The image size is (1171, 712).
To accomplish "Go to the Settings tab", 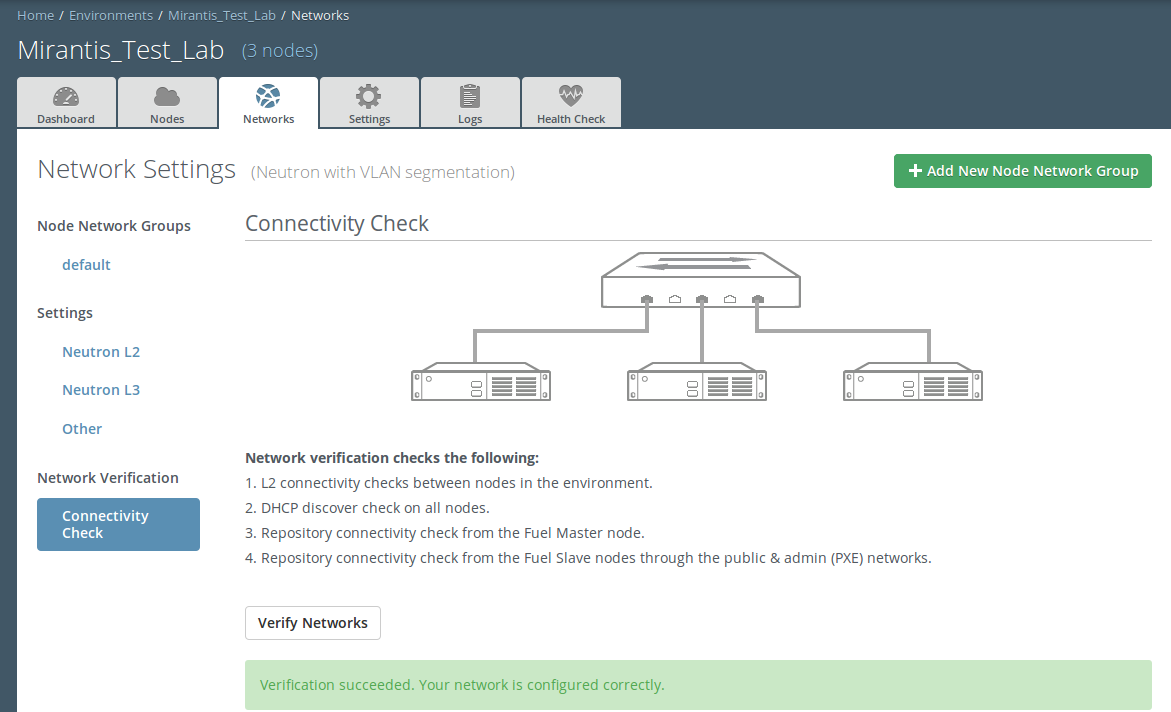I will coord(370,102).
